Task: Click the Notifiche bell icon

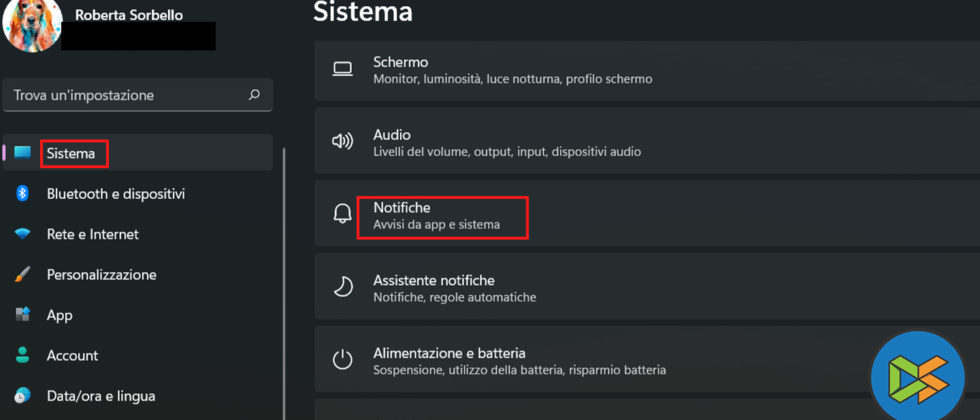Action: tap(343, 214)
